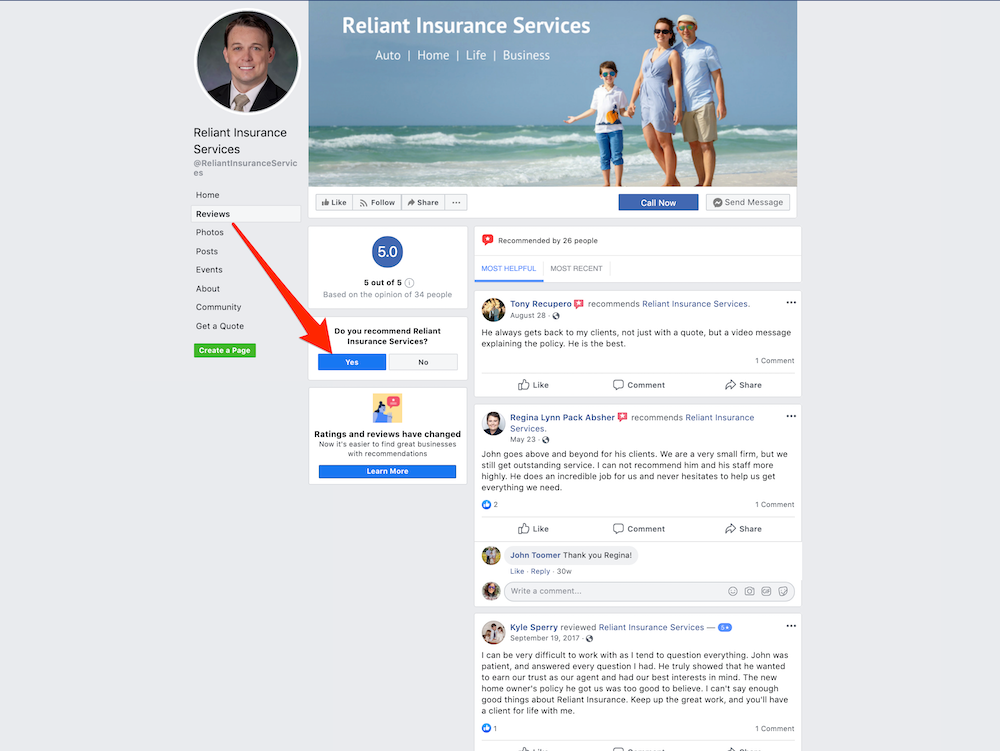Answer No to recommending the business
This screenshot has height=751, width=1000.
(x=423, y=362)
